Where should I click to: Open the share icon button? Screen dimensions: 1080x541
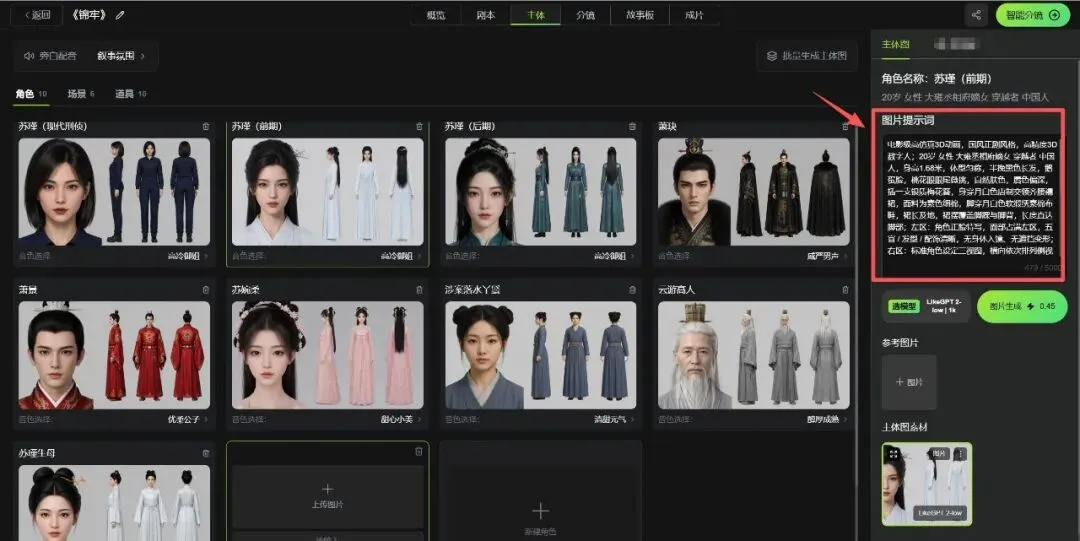click(x=976, y=15)
